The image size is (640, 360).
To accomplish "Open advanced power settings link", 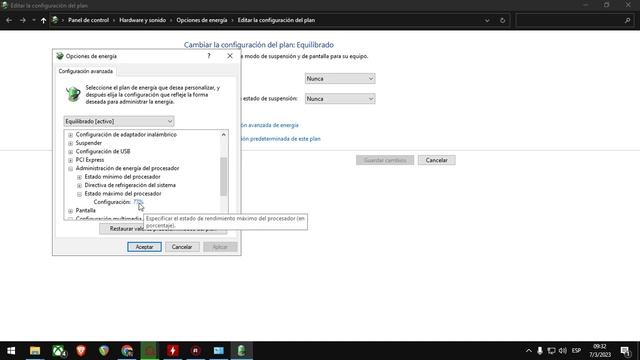I will coord(270,125).
